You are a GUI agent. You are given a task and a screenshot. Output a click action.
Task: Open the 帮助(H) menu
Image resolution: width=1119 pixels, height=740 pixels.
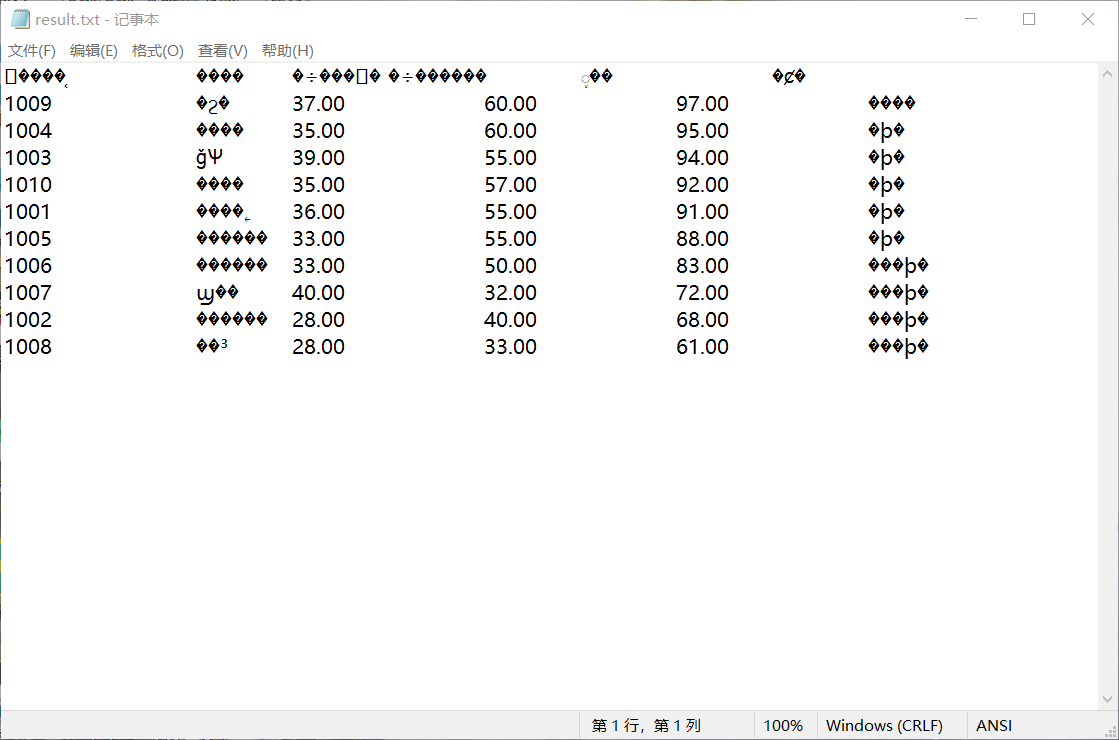point(288,51)
